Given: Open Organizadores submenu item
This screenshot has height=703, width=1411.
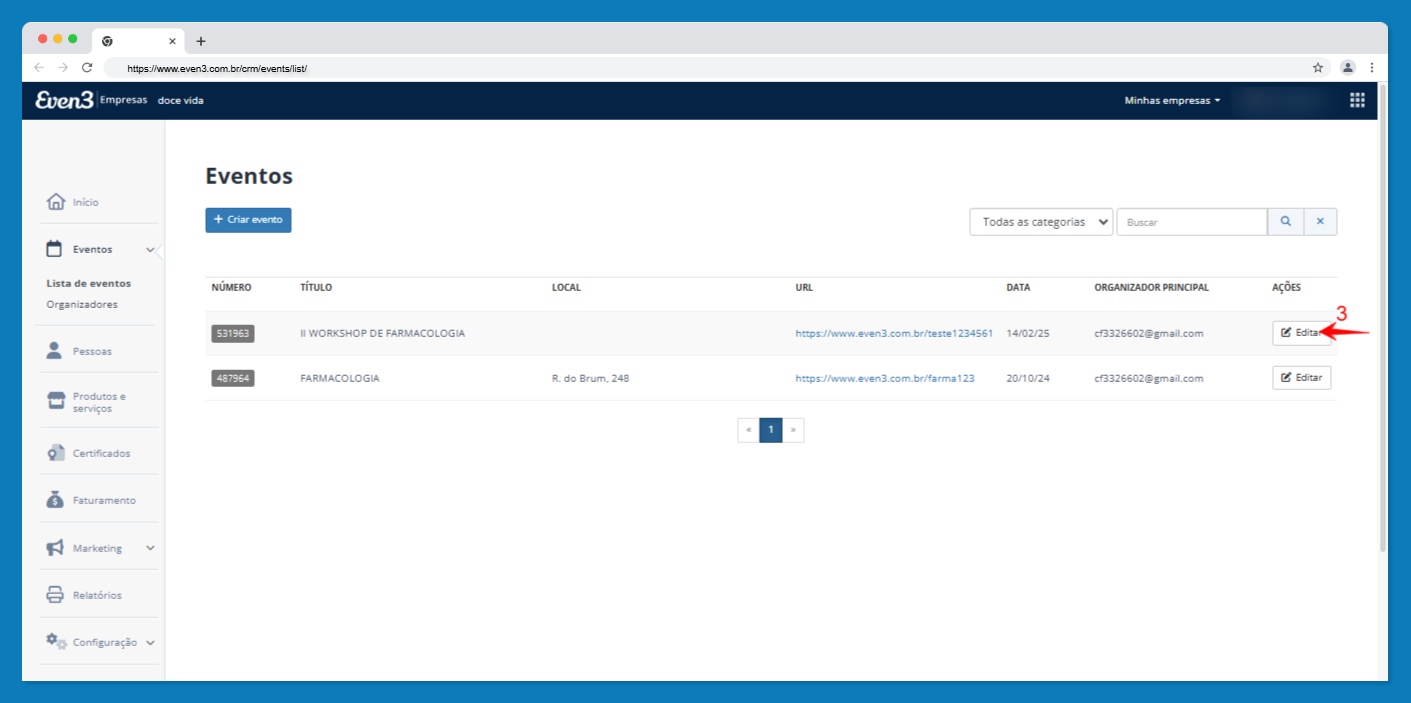Looking at the screenshot, I should pyautogui.click(x=82, y=304).
